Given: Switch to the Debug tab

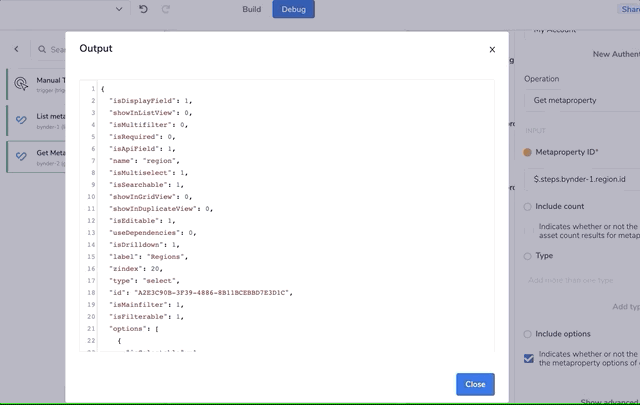Looking at the screenshot, I should pos(294,9).
